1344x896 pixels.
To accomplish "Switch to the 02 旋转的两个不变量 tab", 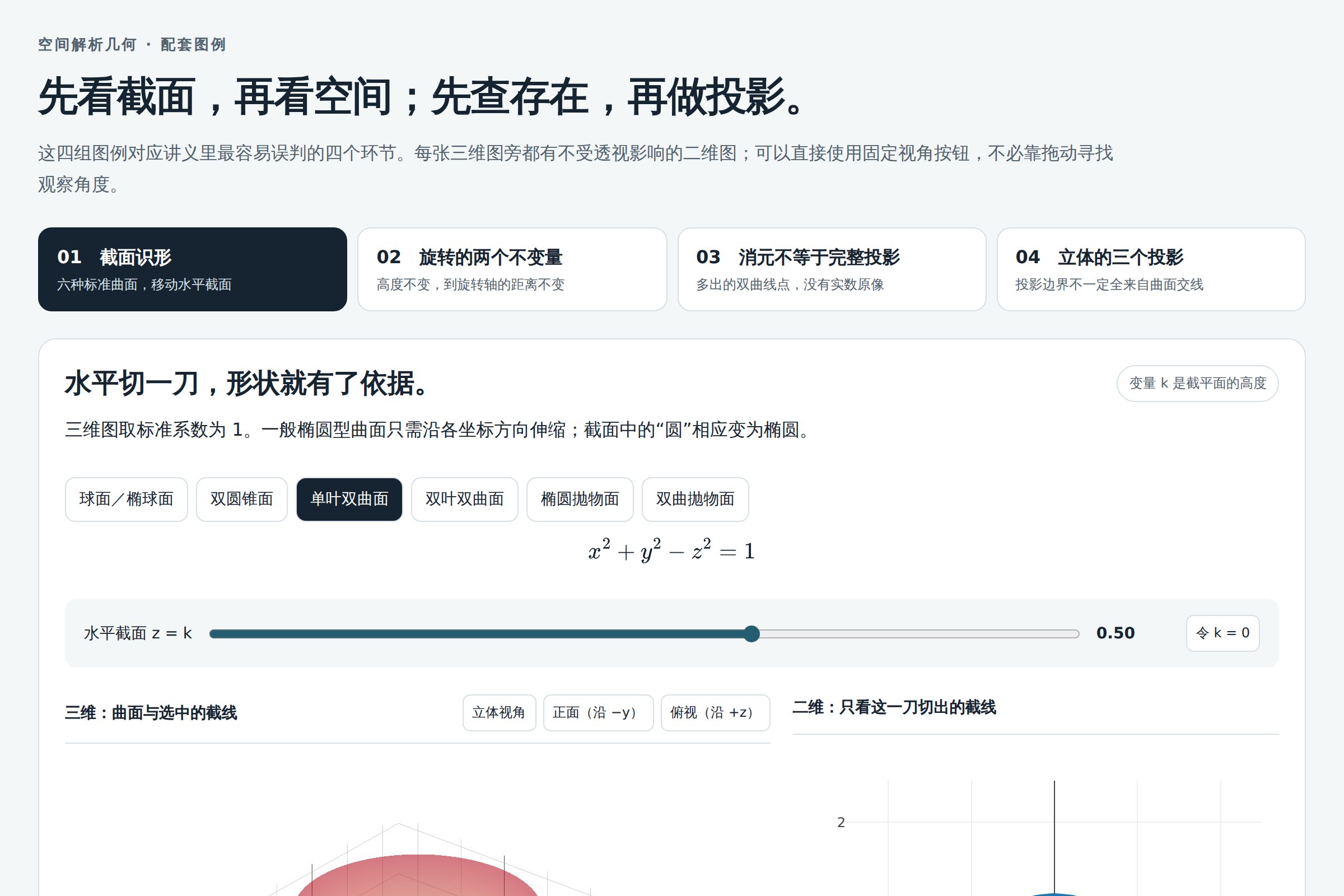I will coord(512,269).
